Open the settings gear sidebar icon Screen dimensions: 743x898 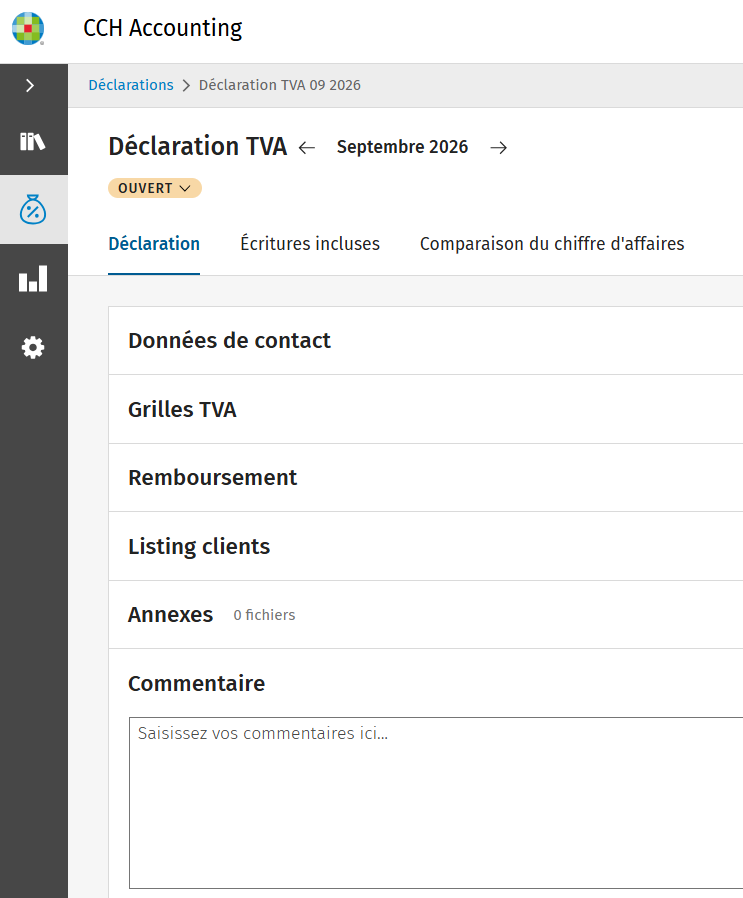click(x=33, y=347)
